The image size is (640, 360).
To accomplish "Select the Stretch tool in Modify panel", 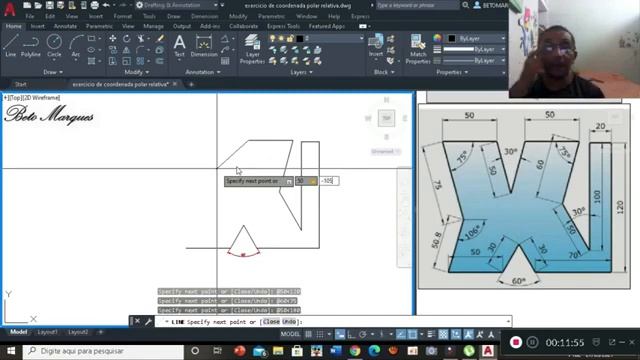I will coord(113,61).
